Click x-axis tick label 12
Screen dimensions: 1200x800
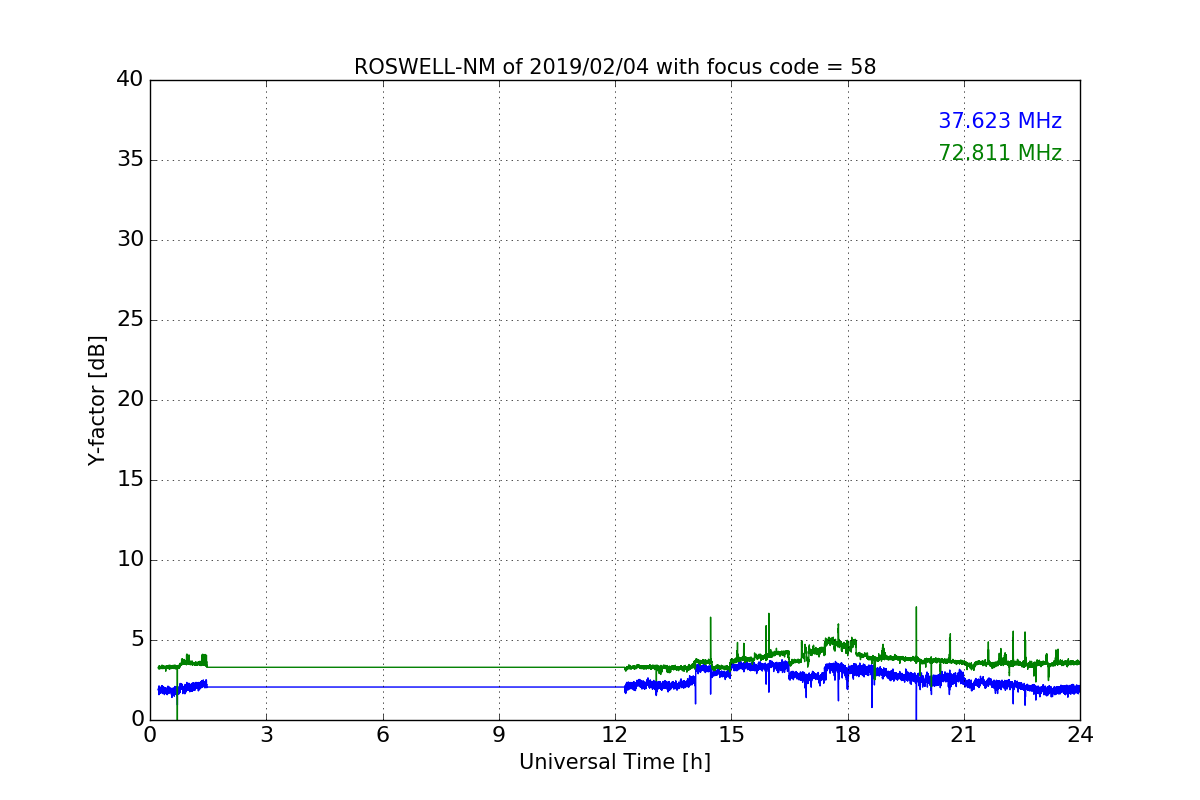coord(615,735)
